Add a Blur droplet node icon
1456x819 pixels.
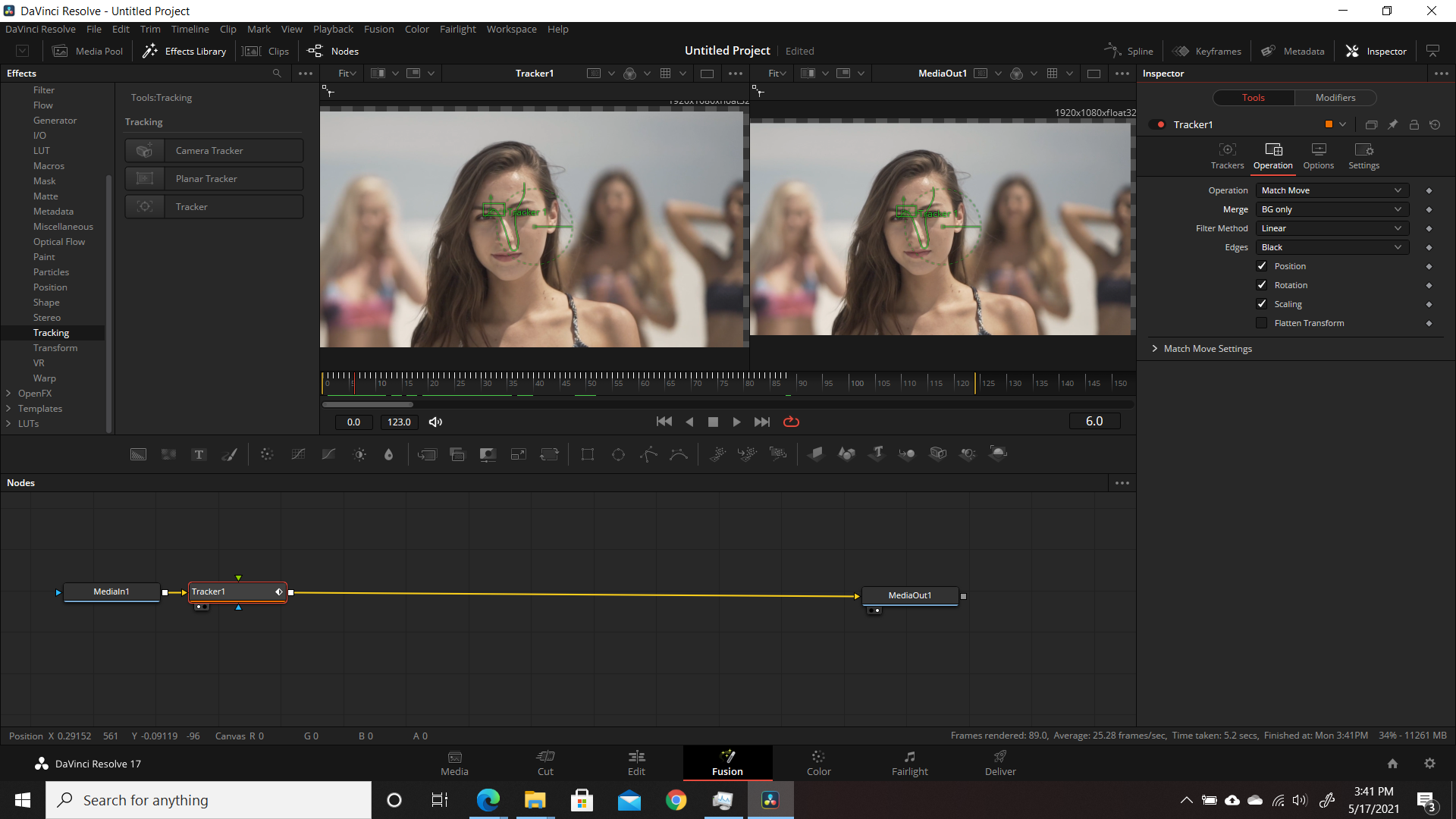pyautogui.click(x=389, y=454)
